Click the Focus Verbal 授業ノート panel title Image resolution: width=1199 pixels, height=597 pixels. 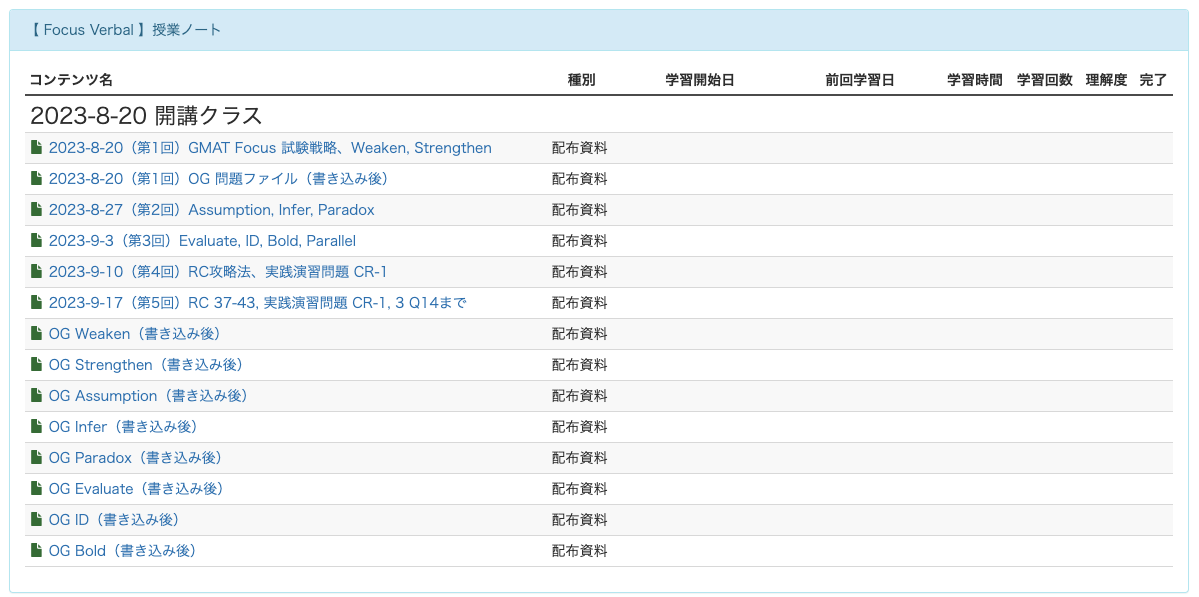pyautogui.click(x=125, y=30)
